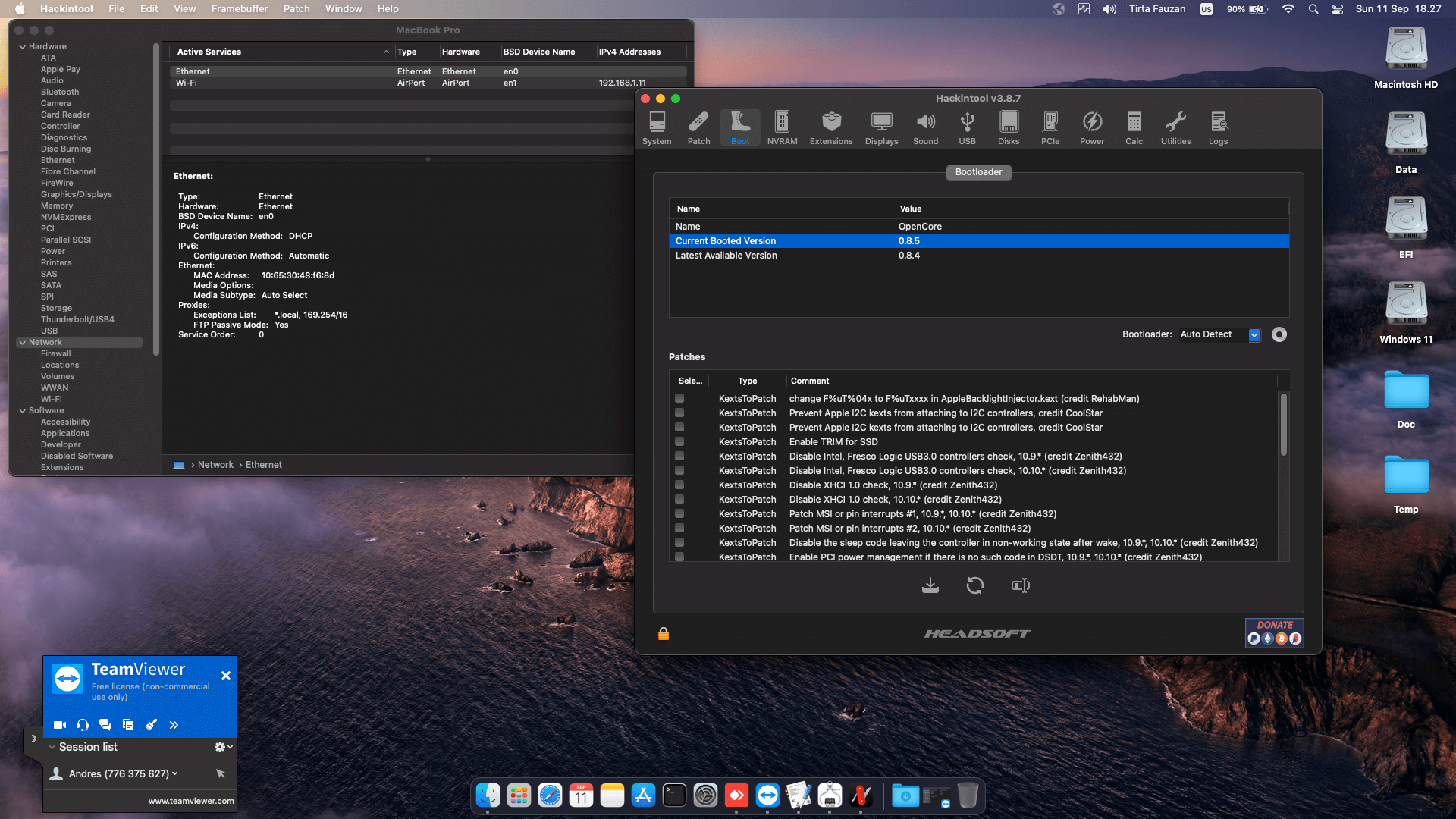Check the AppleBacklightInjector.kext patch checkbox
This screenshot has width=1456, height=819.
click(679, 398)
